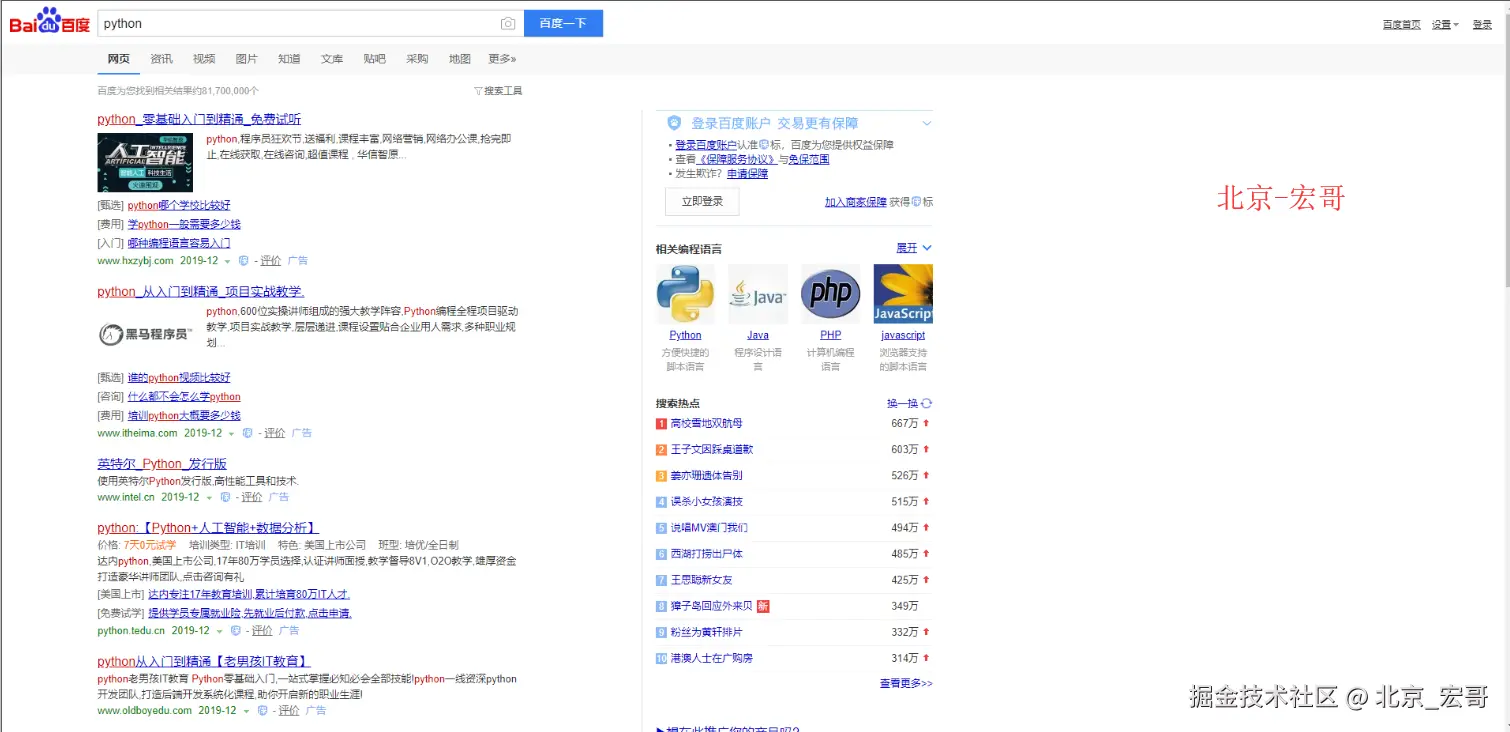Viewport: 1510px width, 732px height.
Task: Switch to the 采购 tab
Action: click(x=417, y=59)
